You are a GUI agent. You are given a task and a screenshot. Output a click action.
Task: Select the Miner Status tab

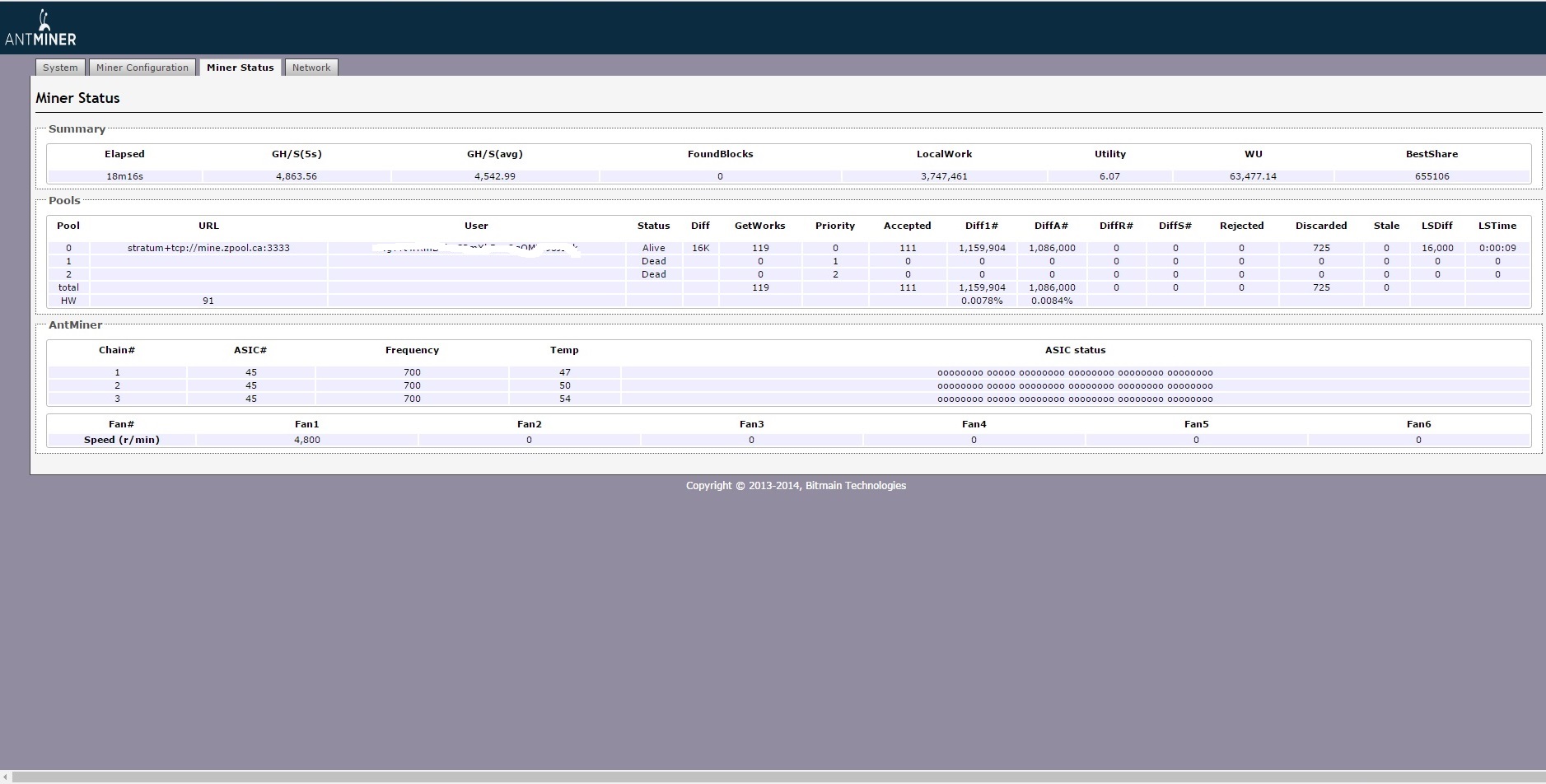tap(240, 68)
